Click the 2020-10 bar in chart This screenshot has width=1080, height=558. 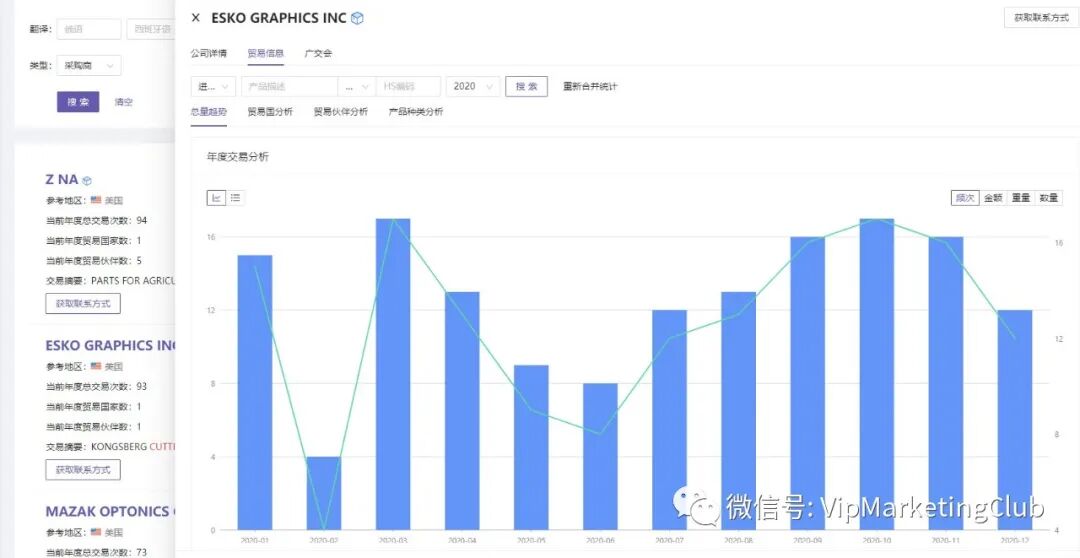[877, 374]
